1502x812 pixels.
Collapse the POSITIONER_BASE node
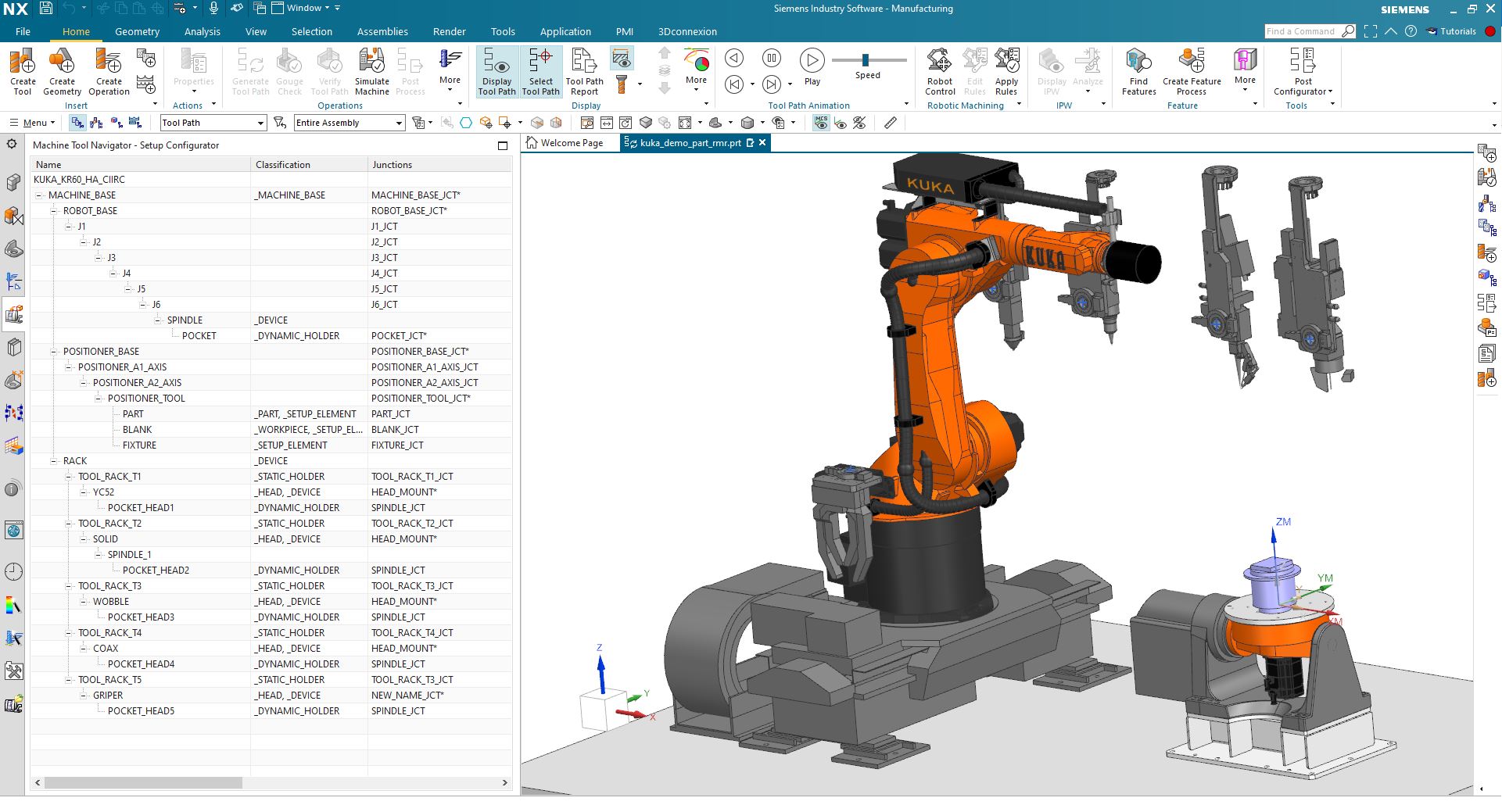[54, 352]
